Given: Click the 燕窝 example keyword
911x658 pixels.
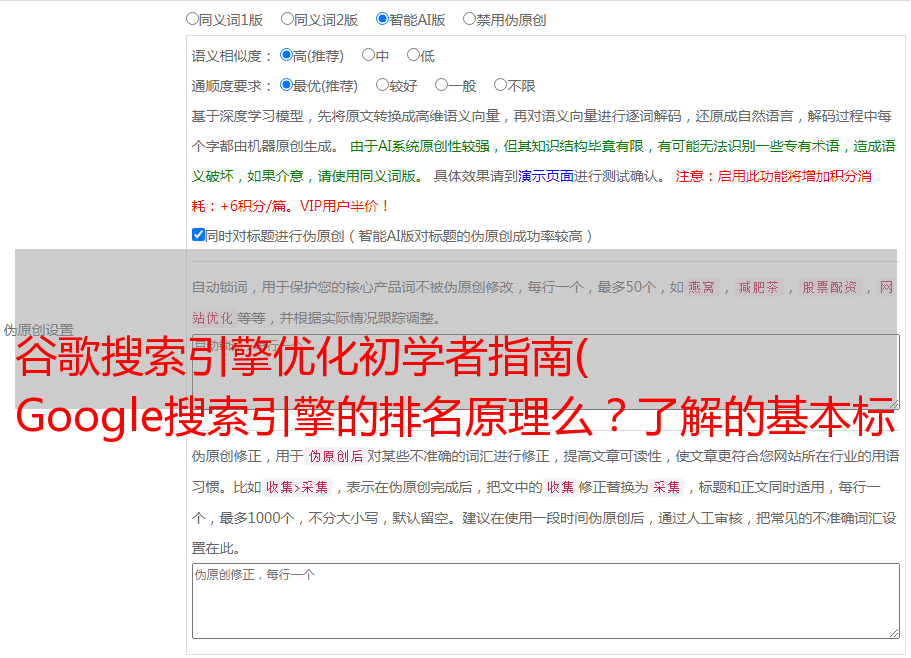Looking at the screenshot, I should point(701,287).
